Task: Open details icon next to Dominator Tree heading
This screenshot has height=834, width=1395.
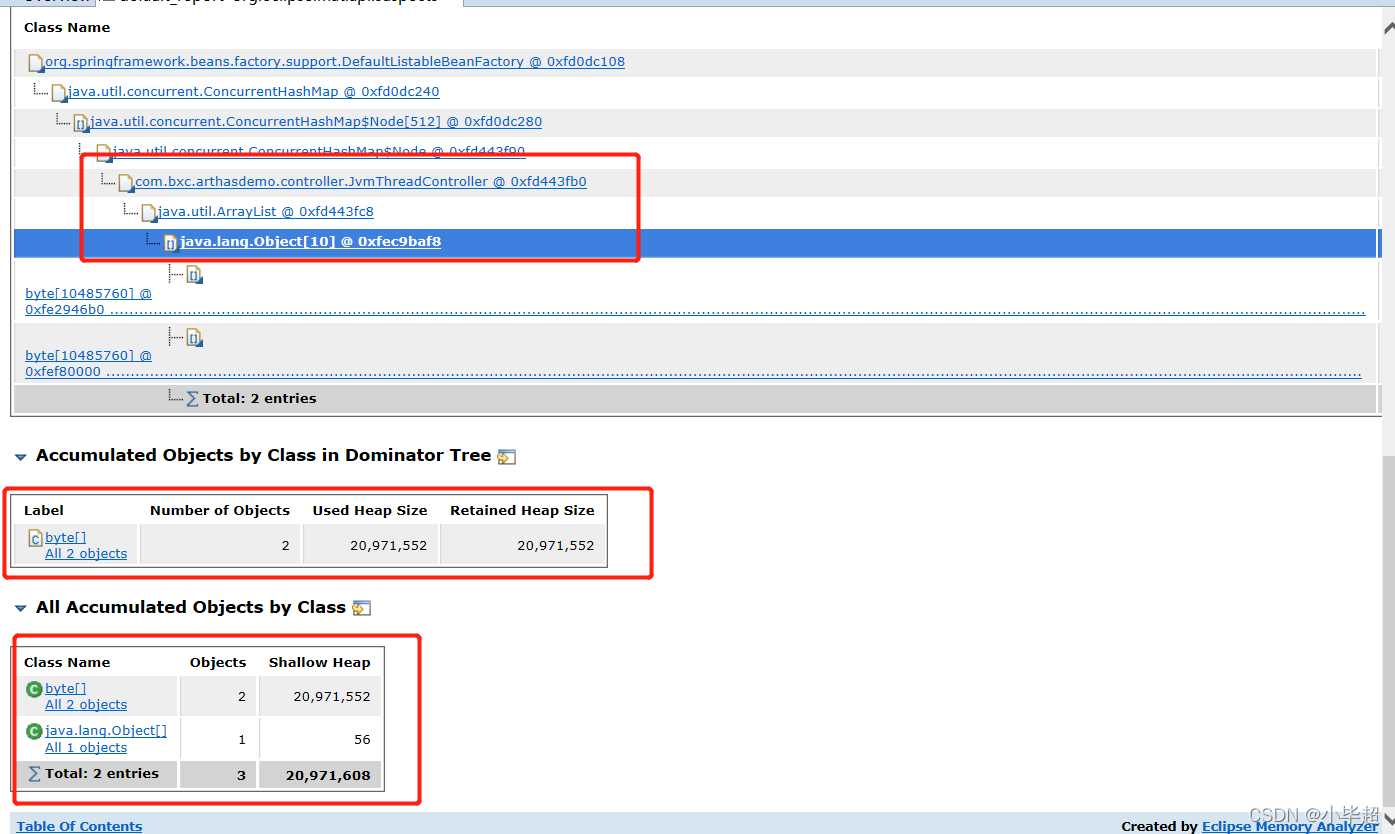Action: 507,457
